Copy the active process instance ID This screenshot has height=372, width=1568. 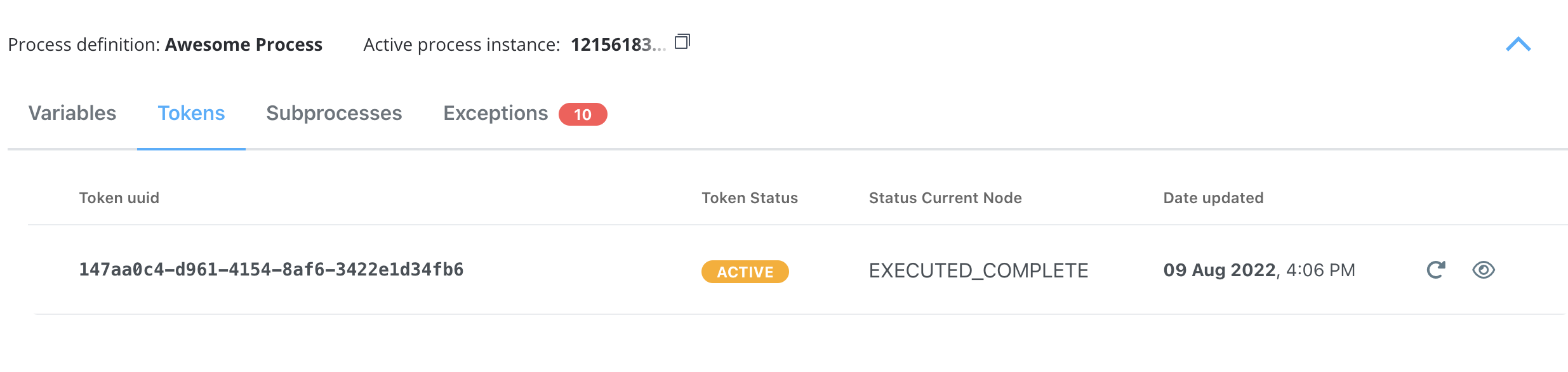682,42
